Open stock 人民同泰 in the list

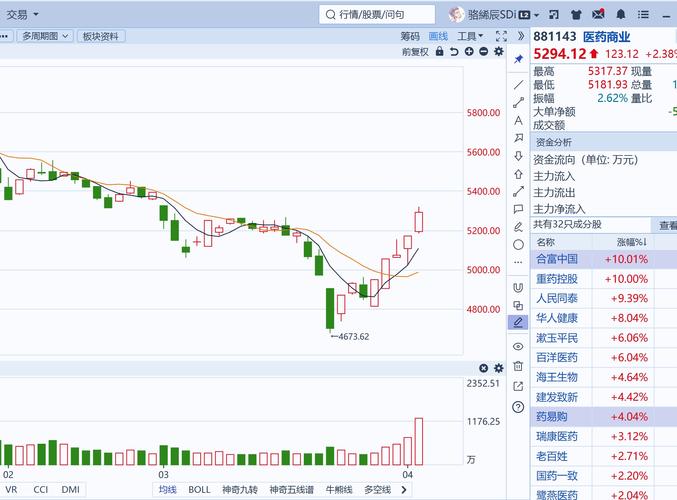point(557,298)
